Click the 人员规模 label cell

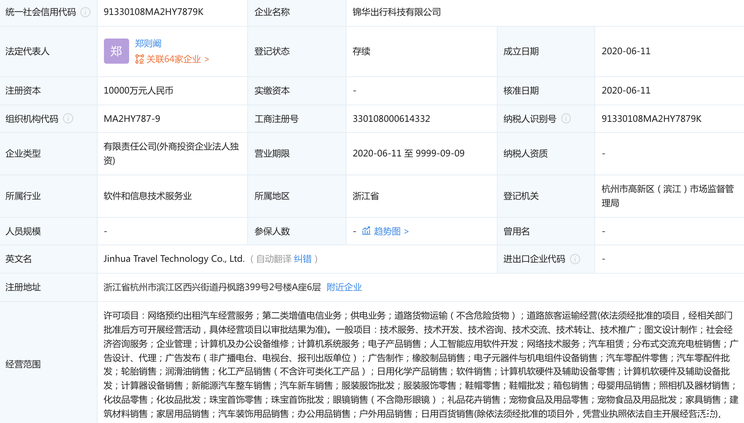coord(48,231)
